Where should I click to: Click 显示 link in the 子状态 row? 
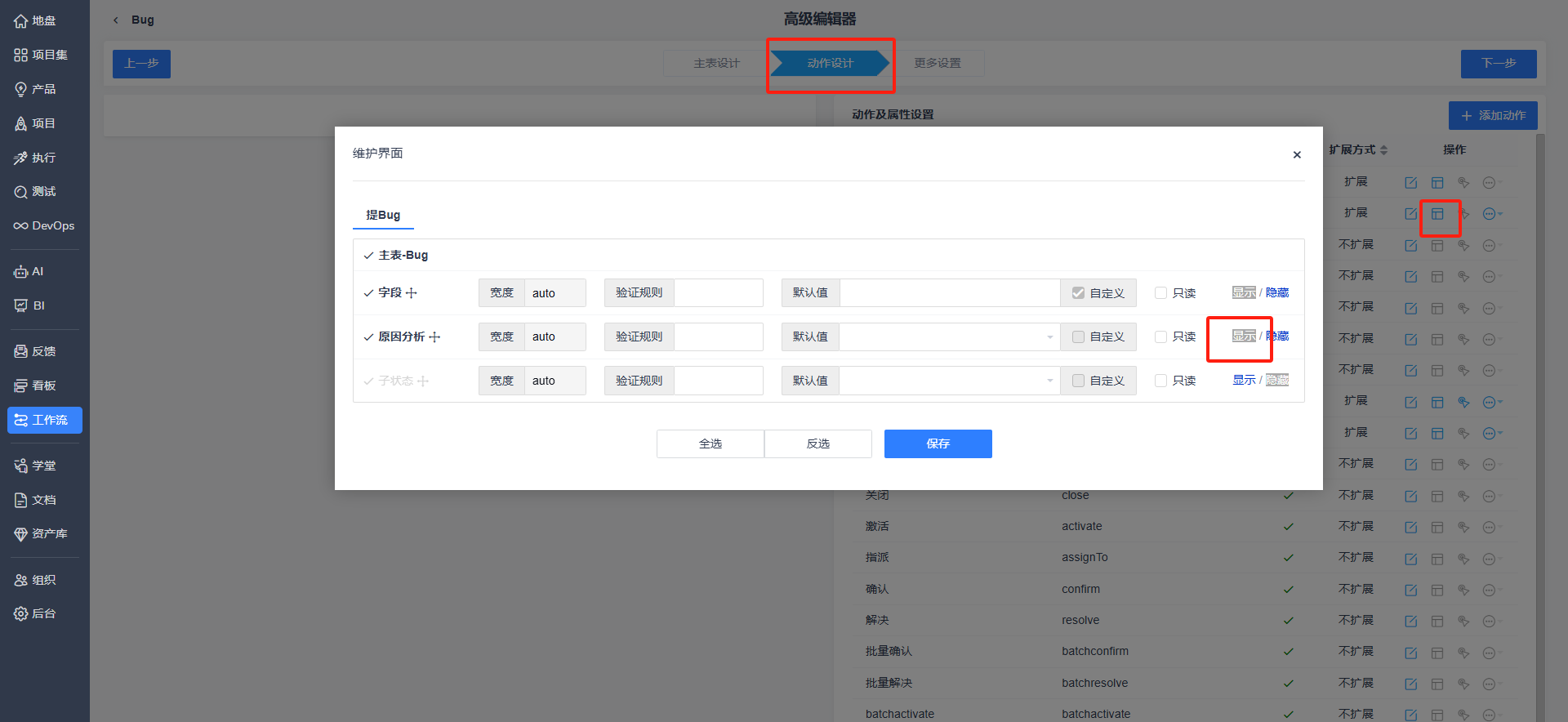1244,380
